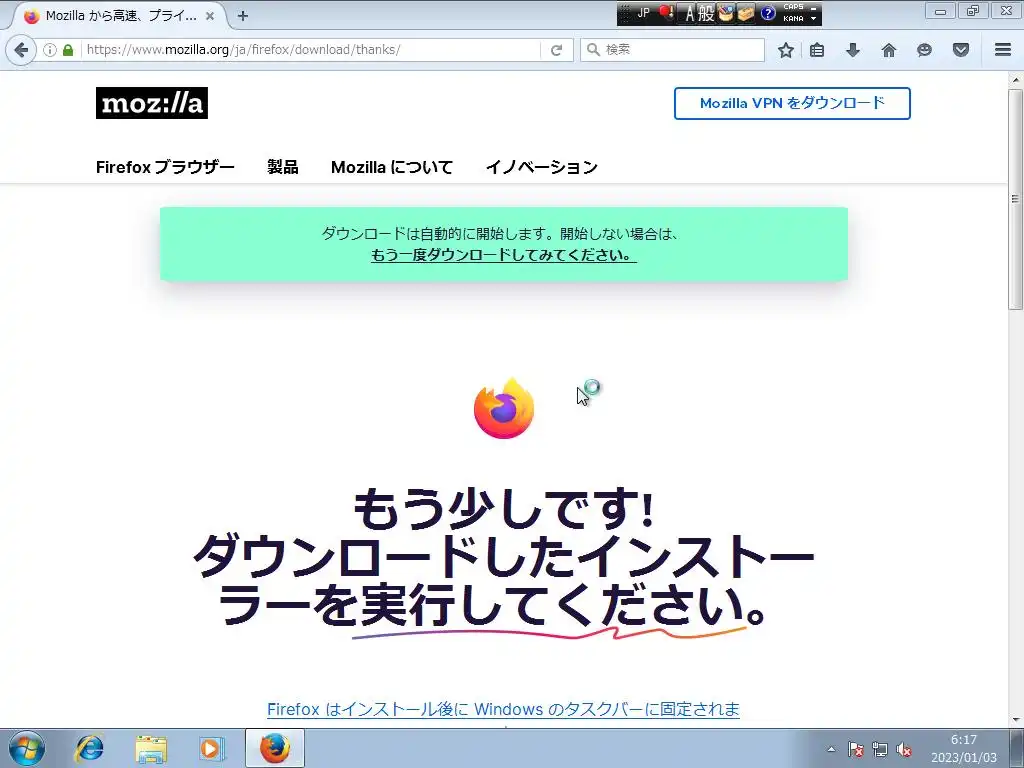The height and width of the screenshot is (768, 1024).
Task: Bookmark this page with star icon
Action: (786, 50)
